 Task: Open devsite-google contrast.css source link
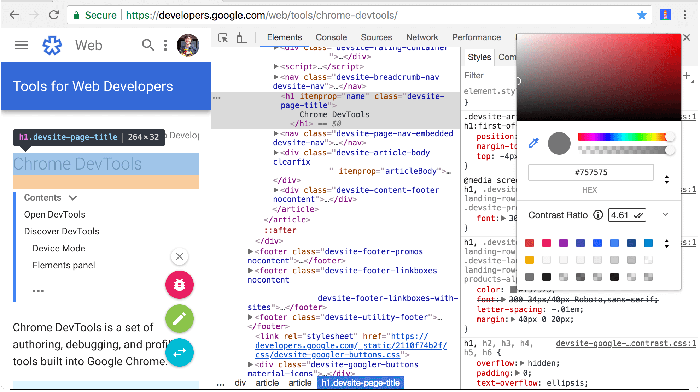(625, 343)
